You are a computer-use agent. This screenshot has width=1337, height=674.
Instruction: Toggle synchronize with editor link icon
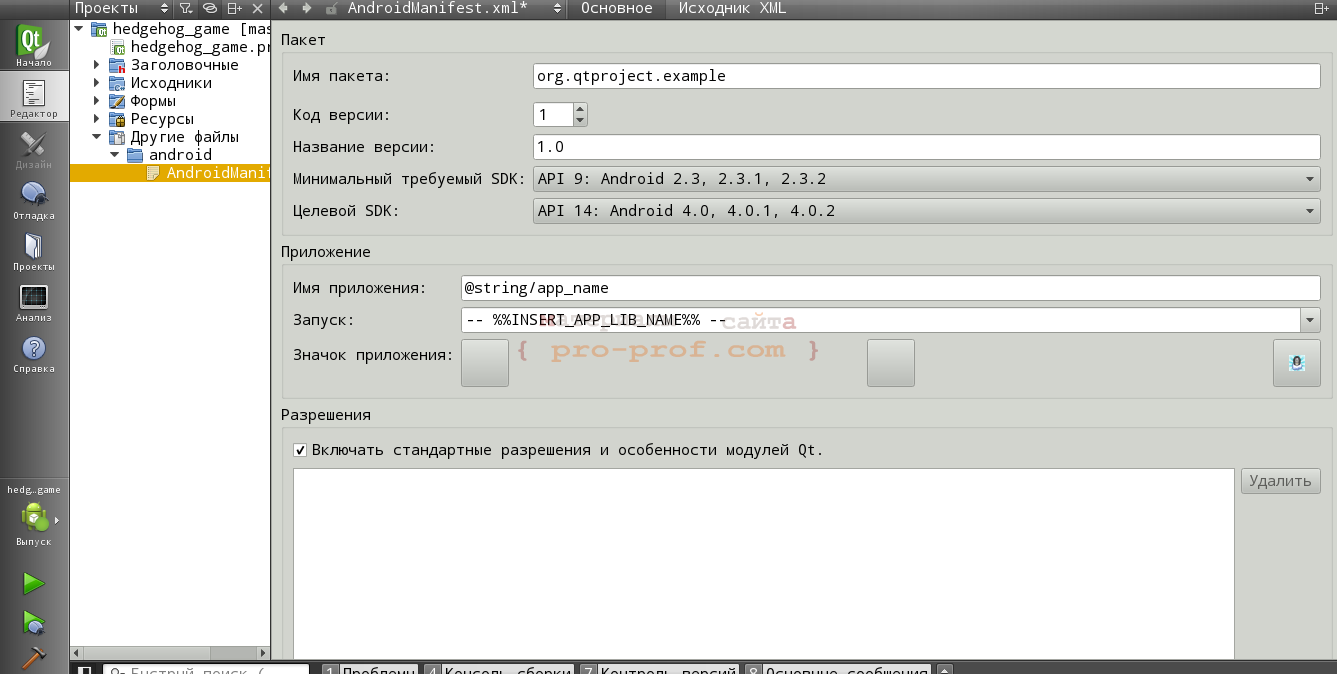pos(210,8)
